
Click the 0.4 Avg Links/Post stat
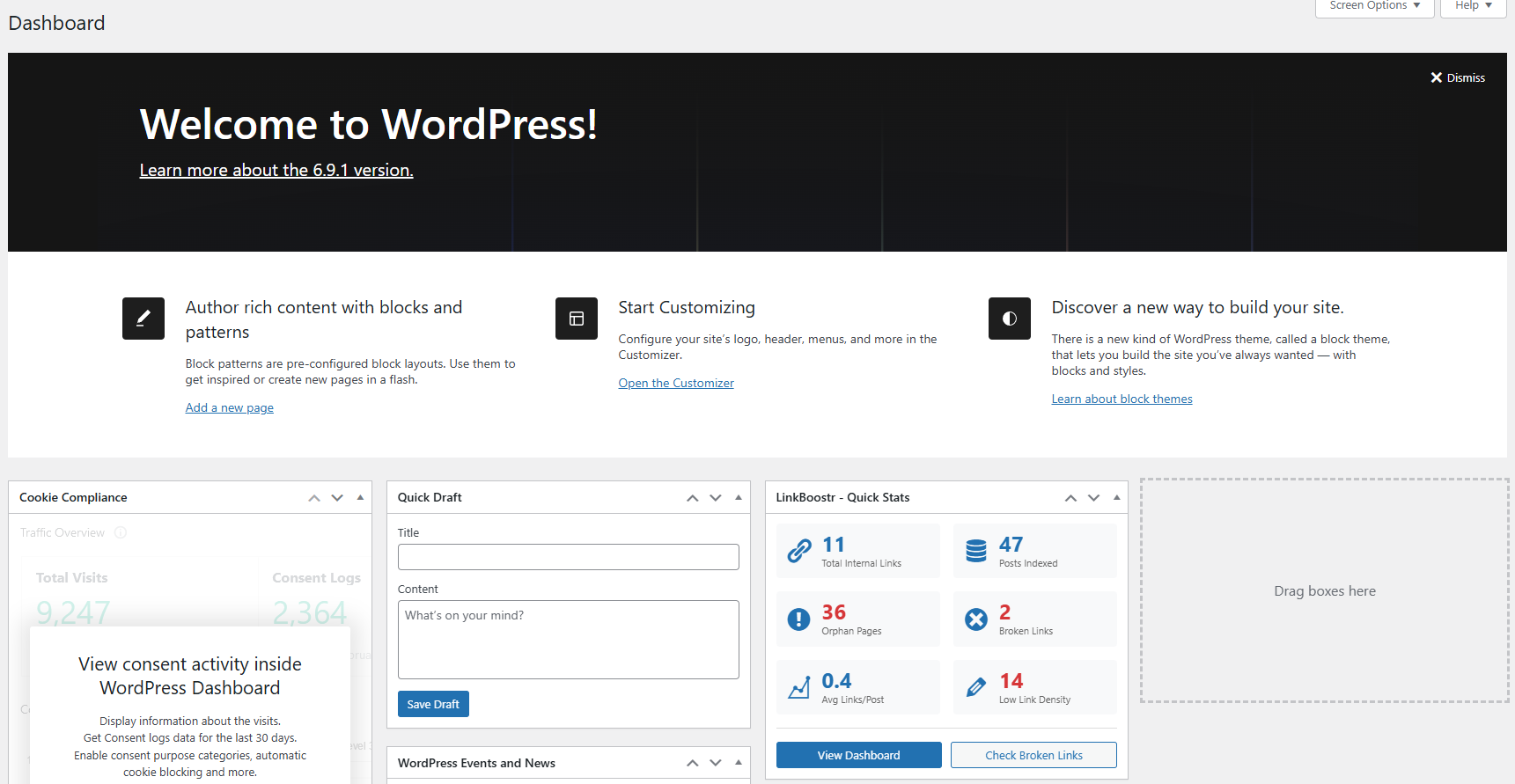pos(858,687)
